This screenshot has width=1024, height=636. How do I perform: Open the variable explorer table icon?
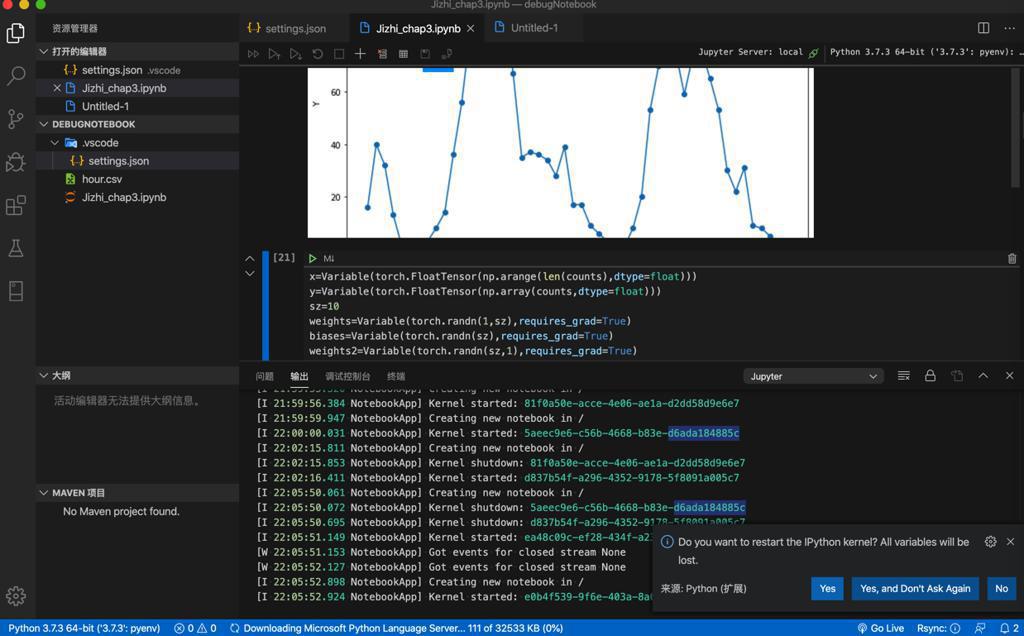pos(404,54)
